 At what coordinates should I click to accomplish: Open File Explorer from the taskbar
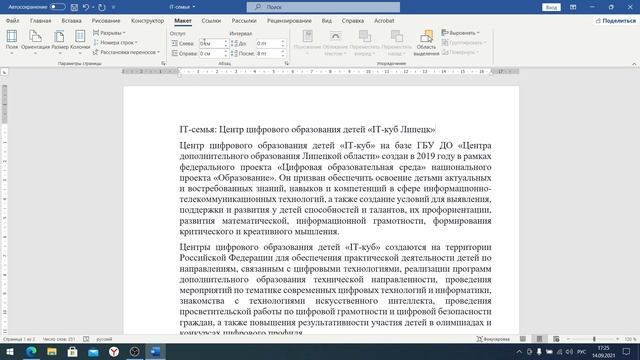(52, 352)
